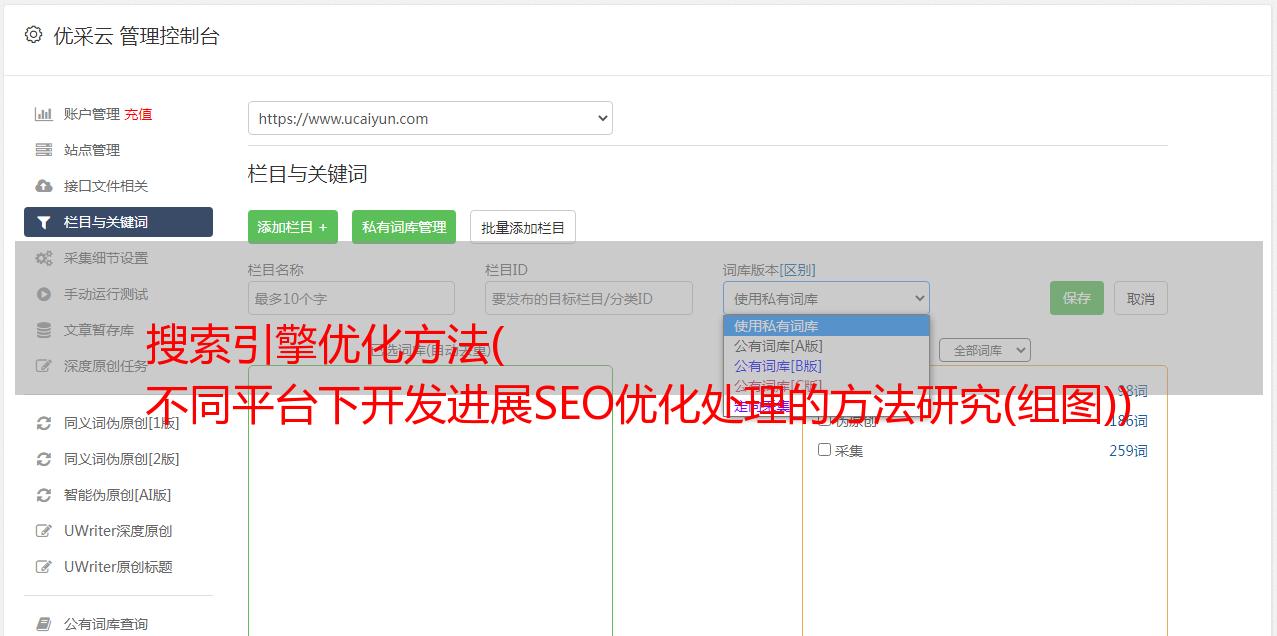Click the 批量添加栏目 button

pos(523,227)
